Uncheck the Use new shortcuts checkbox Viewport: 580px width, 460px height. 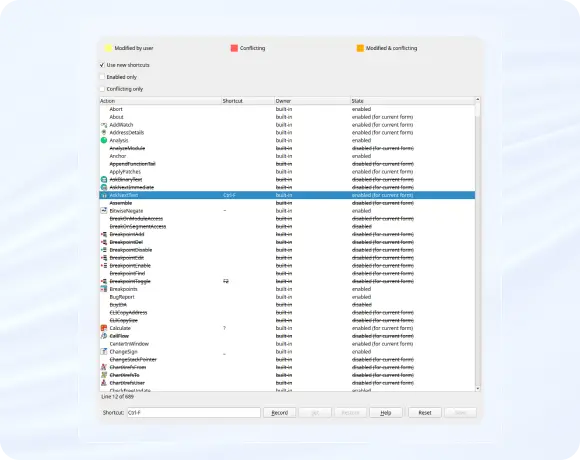[x=102, y=65]
